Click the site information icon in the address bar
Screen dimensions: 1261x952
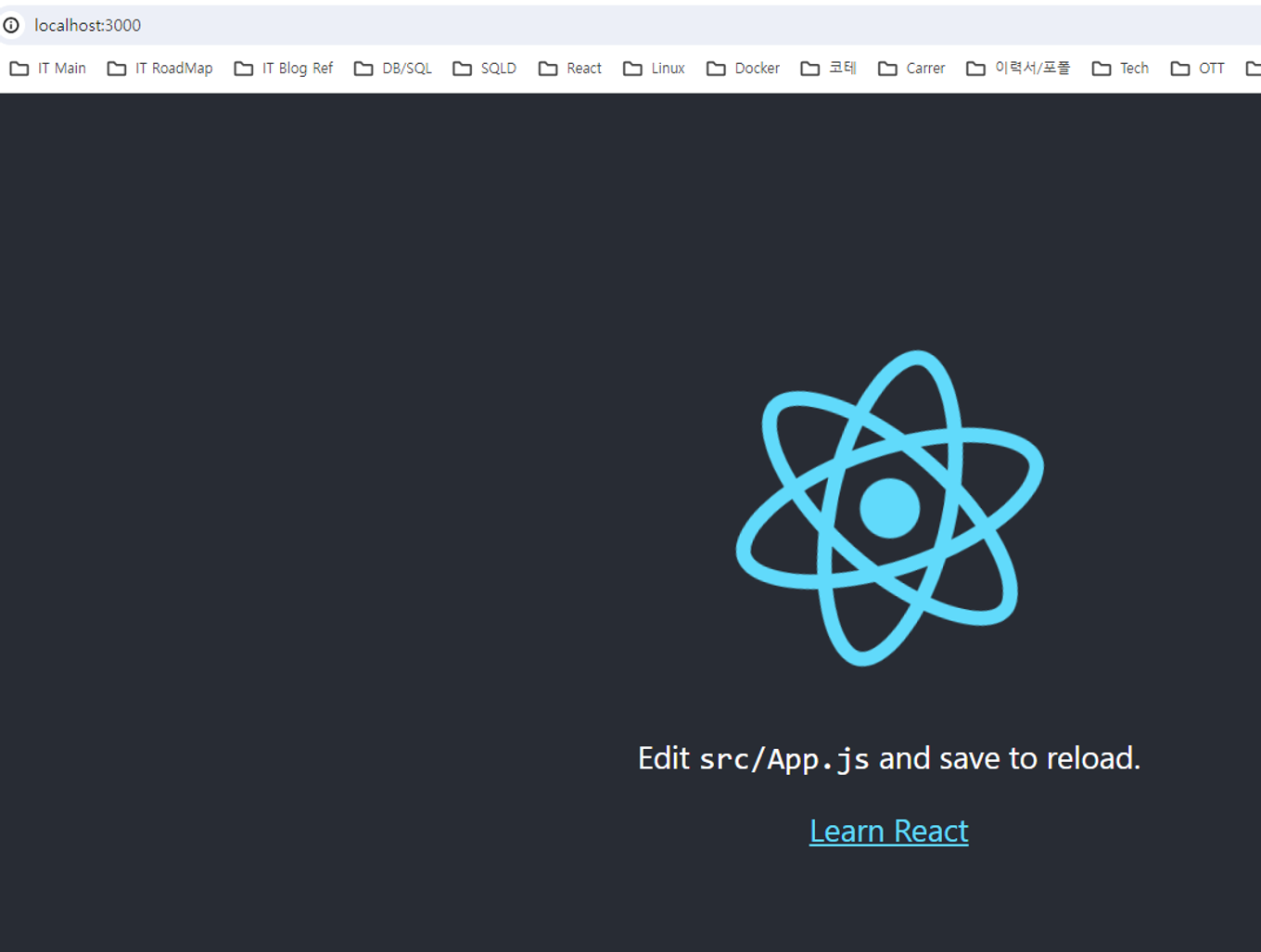coord(11,25)
